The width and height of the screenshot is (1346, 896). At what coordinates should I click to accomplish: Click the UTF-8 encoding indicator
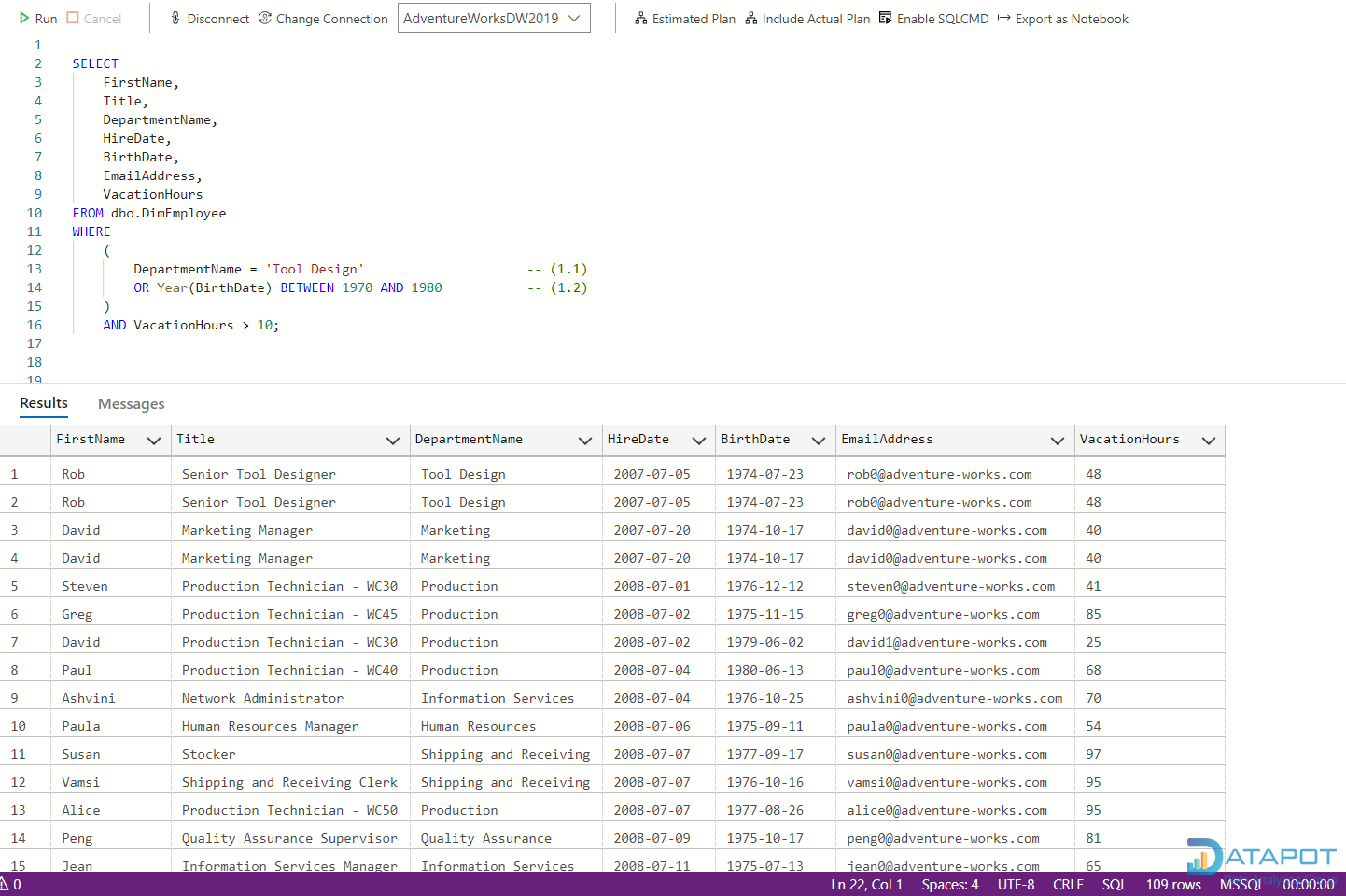(x=1016, y=884)
